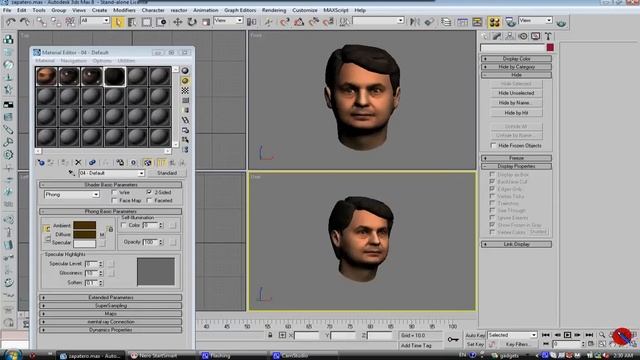Image resolution: width=640 pixels, height=360 pixels.
Task: Open the Create command panel tab
Action: point(485,36)
